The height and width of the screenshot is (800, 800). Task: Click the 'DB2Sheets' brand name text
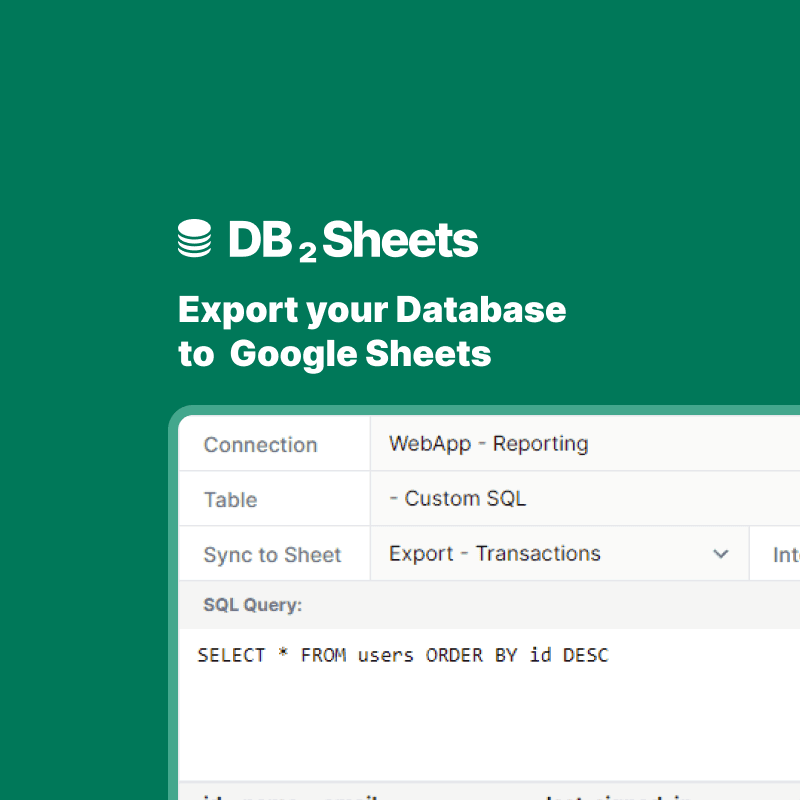tap(353, 240)
